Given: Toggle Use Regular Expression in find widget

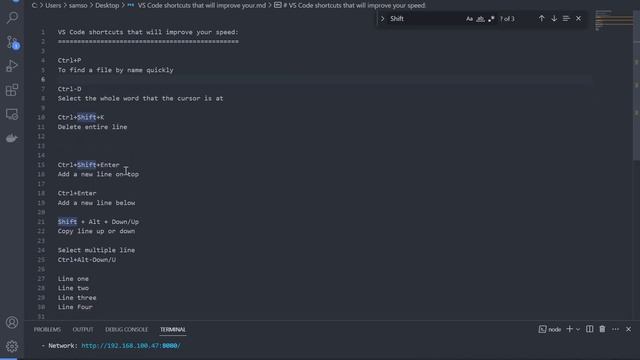Looking at the screenshot, I should click(491, 19).
